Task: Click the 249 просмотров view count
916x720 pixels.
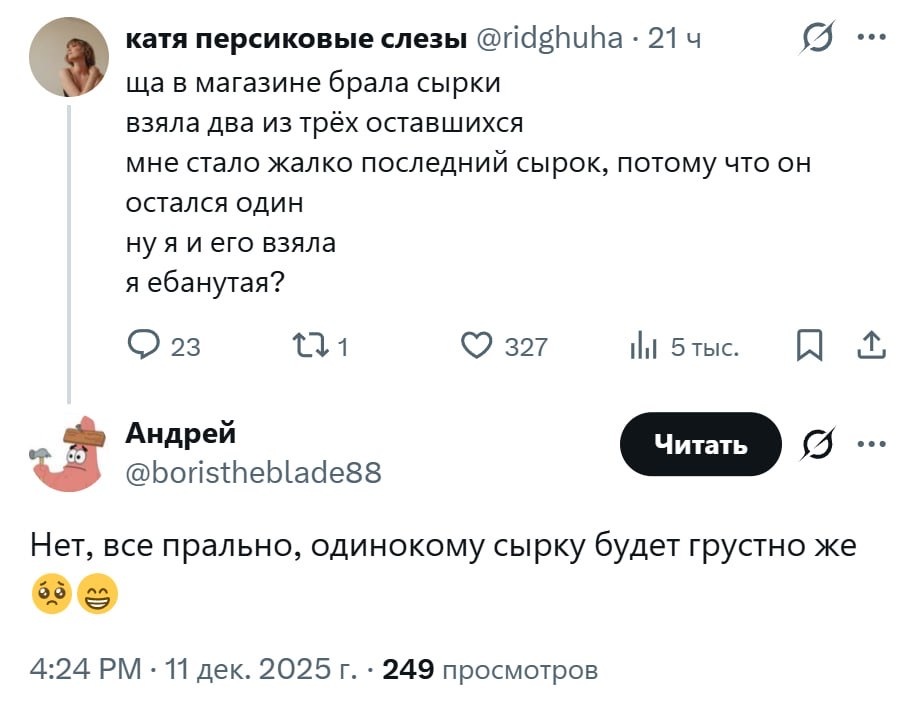Action: point(490,668)
